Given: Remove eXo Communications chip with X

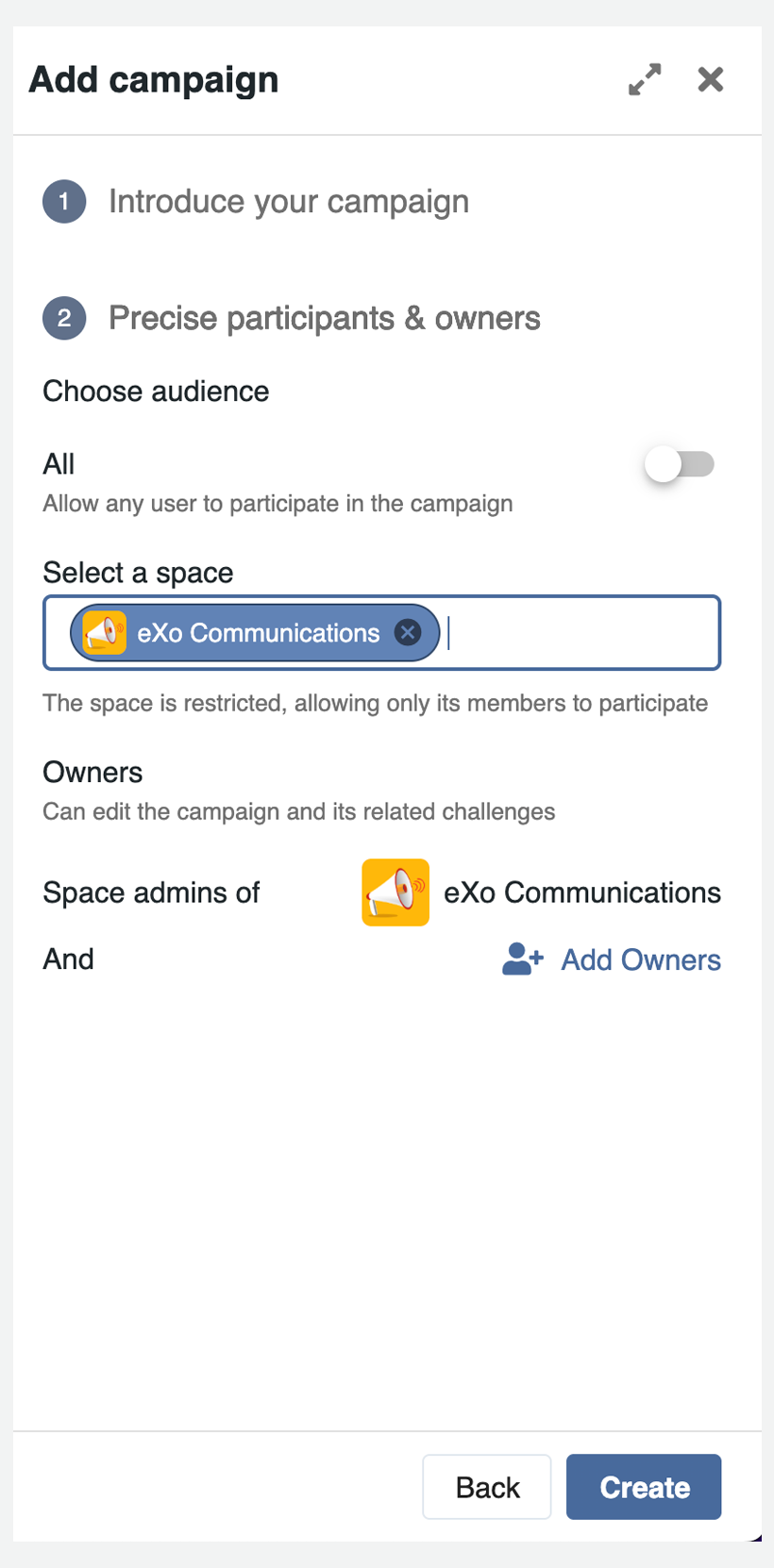Looking at the screenshot, I should tap(408, 632).
